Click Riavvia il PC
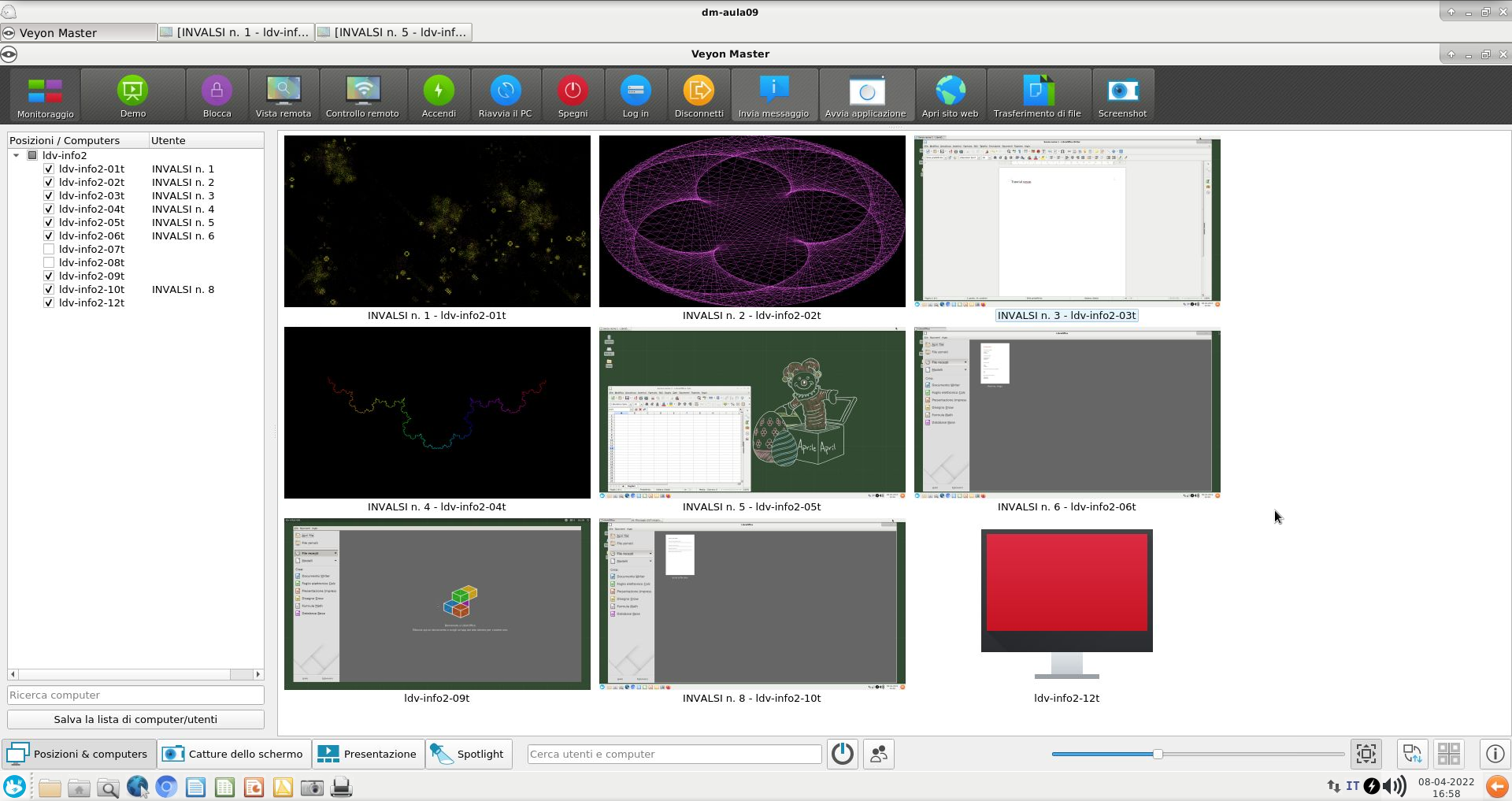Image resolution: width=1512 pixels, height=801 pixels. pyautogui.click(x=506, y=96)
